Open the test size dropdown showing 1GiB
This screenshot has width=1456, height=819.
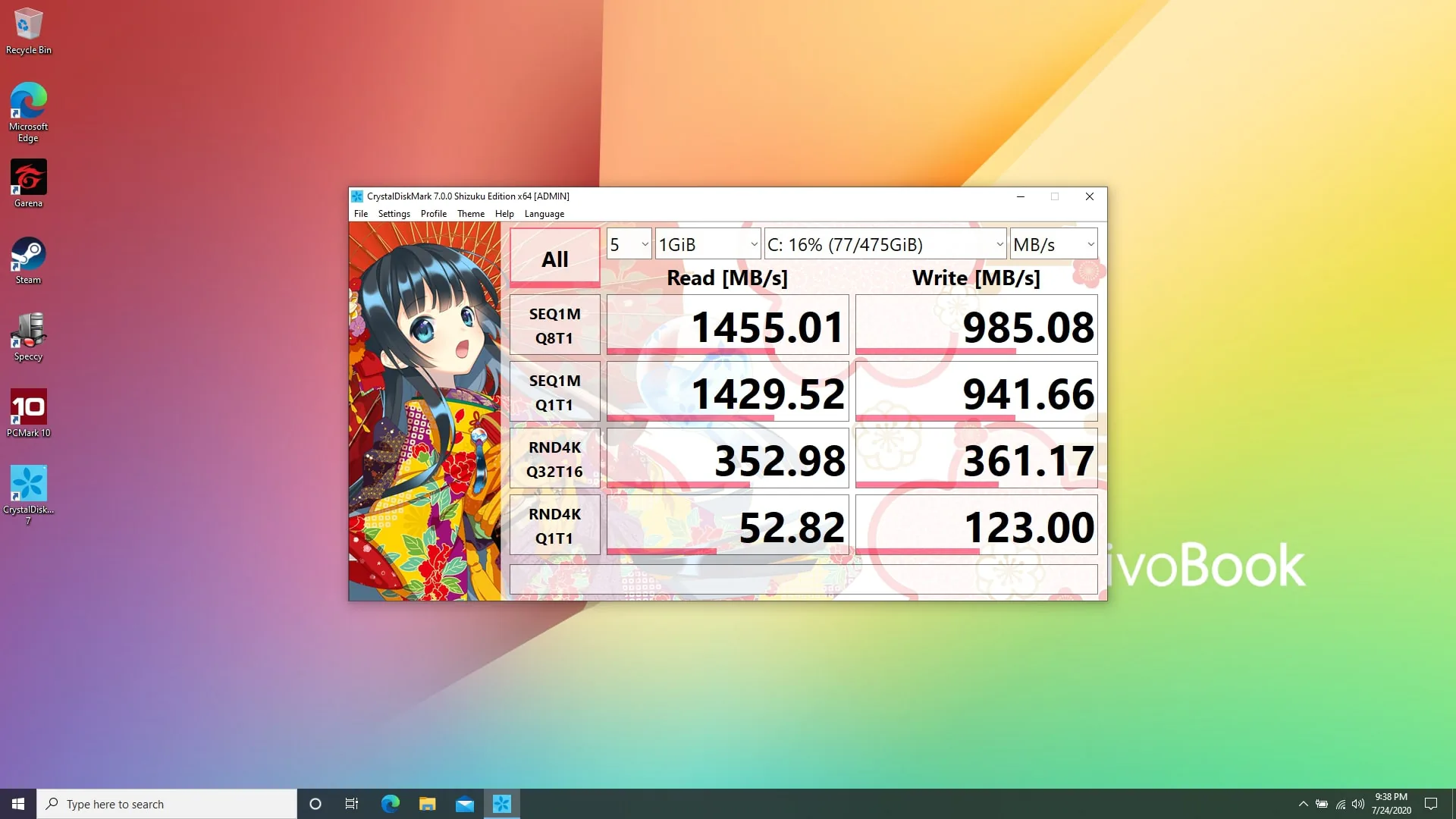pos(708,244)
